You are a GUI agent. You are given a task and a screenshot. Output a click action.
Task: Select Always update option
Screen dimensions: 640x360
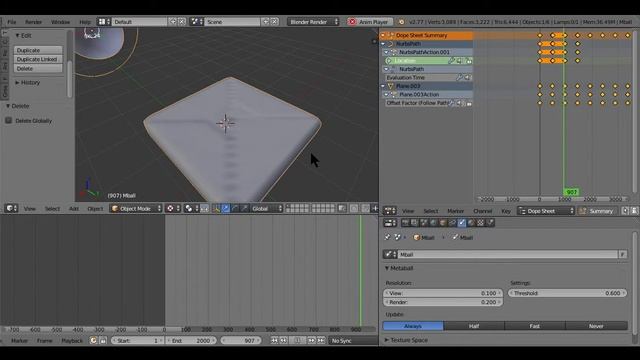pyautogui.click(x=413, y=326)
